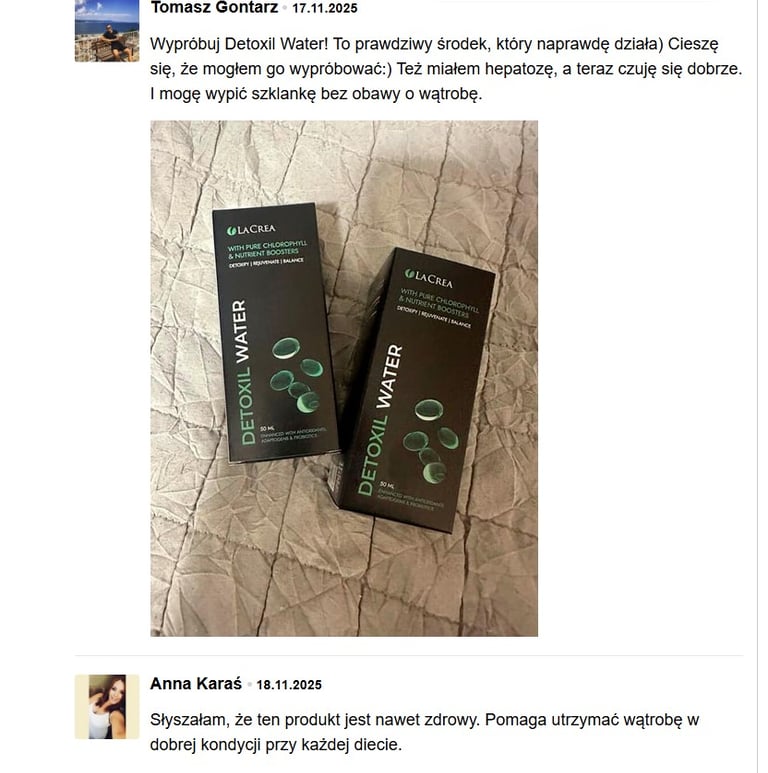This screenshot has width=768, height=773.
Task: Click the LaCrea logo on right box
Action: 428,278
